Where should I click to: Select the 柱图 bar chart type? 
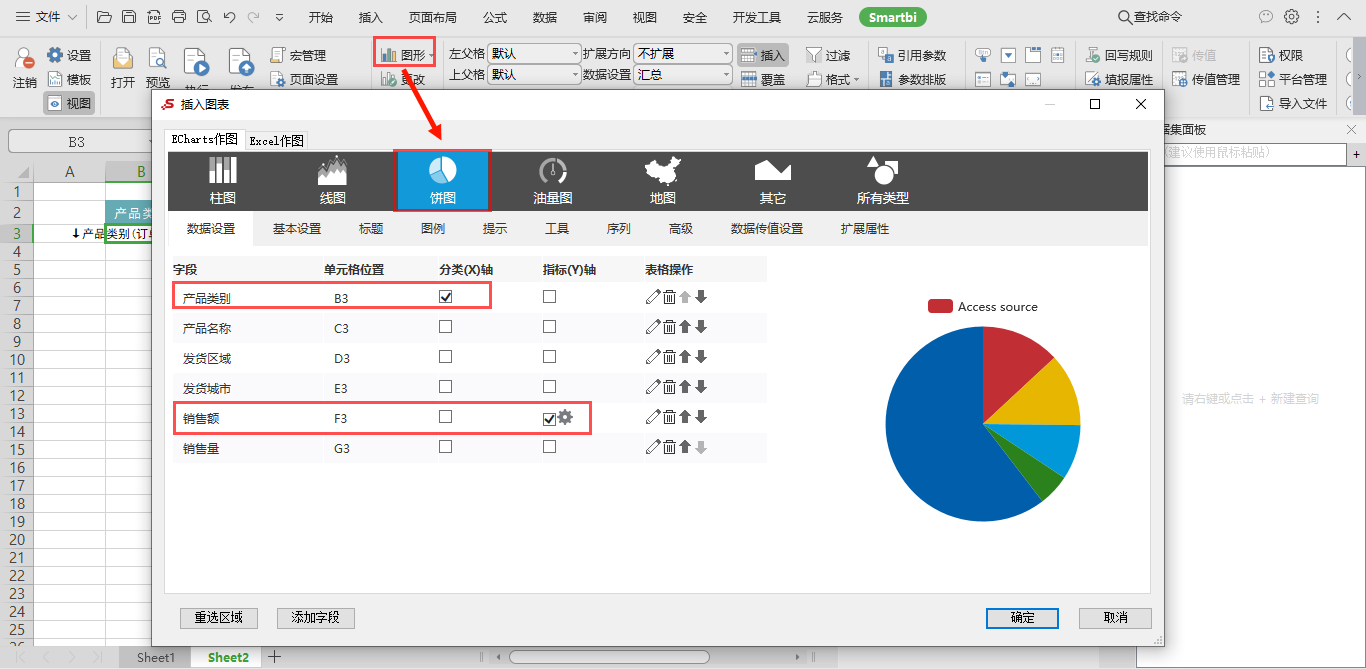223,181
